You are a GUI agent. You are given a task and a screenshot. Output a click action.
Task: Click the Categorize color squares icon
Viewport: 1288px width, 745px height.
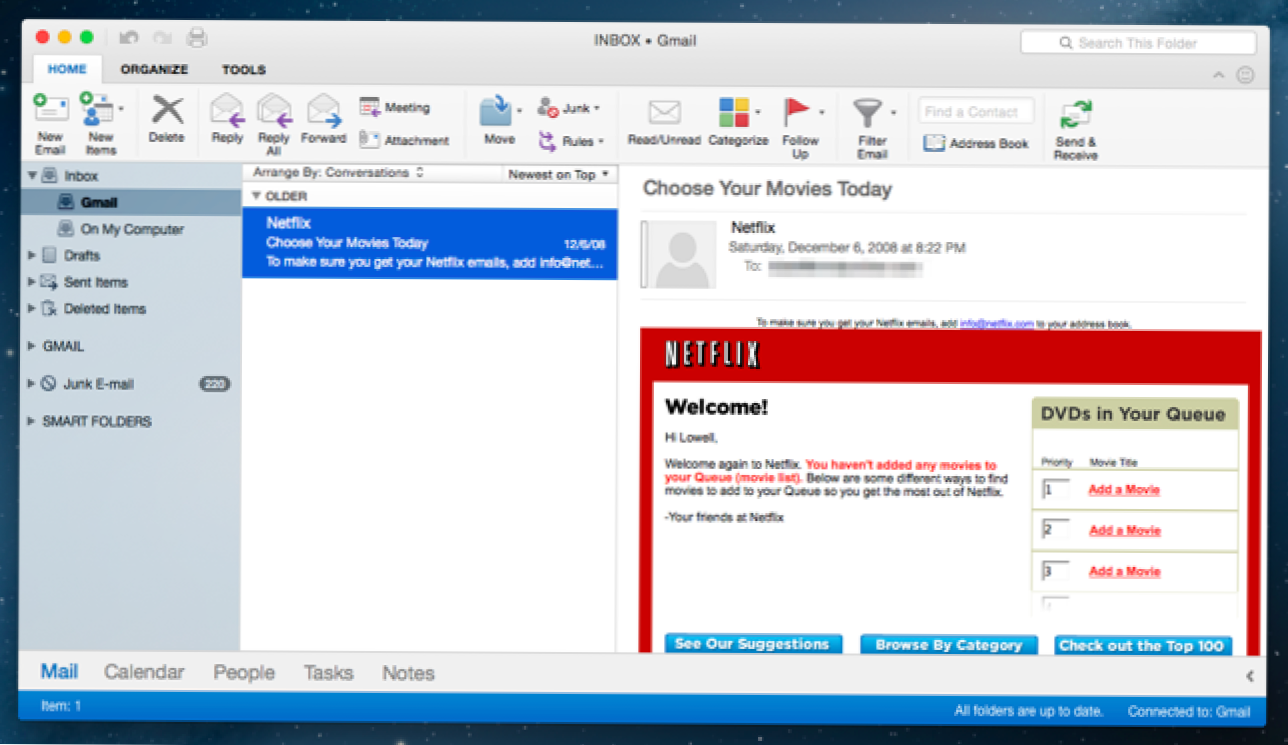click(734, 112)
